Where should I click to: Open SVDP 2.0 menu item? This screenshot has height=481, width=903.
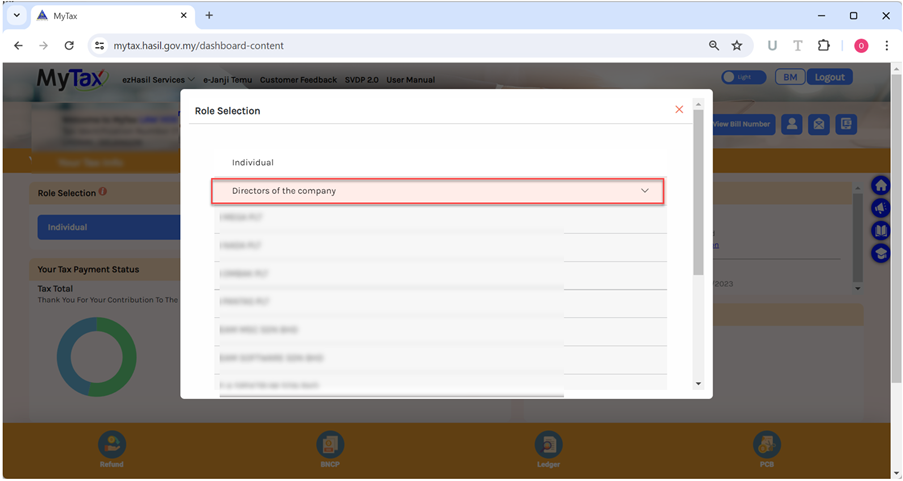(x=362, y=79)
